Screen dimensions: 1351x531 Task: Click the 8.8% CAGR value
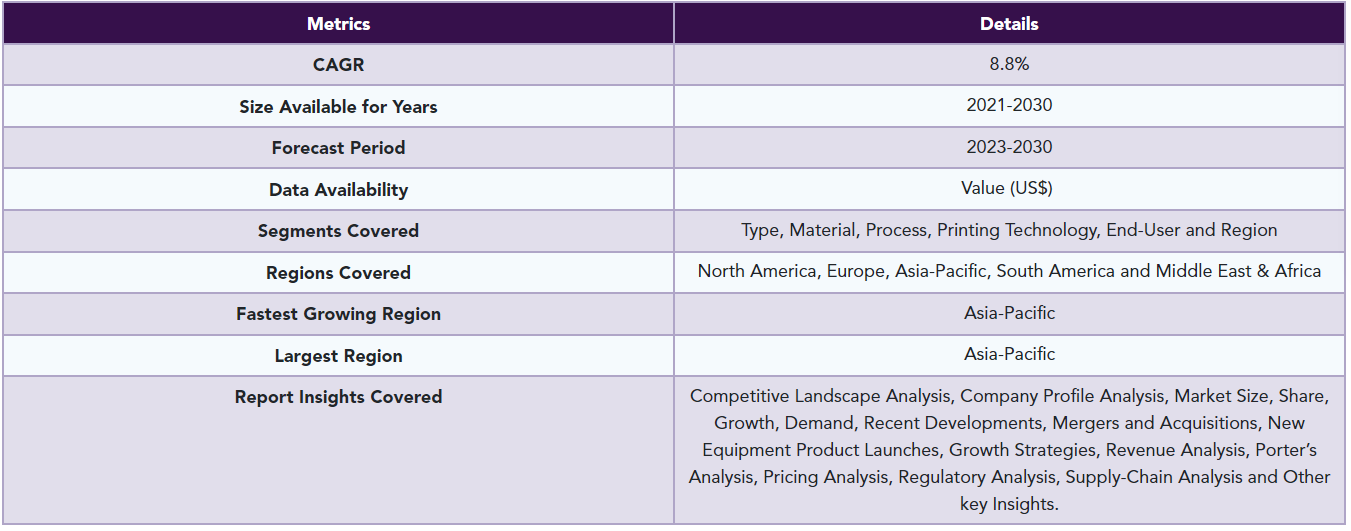(1009, 65)
